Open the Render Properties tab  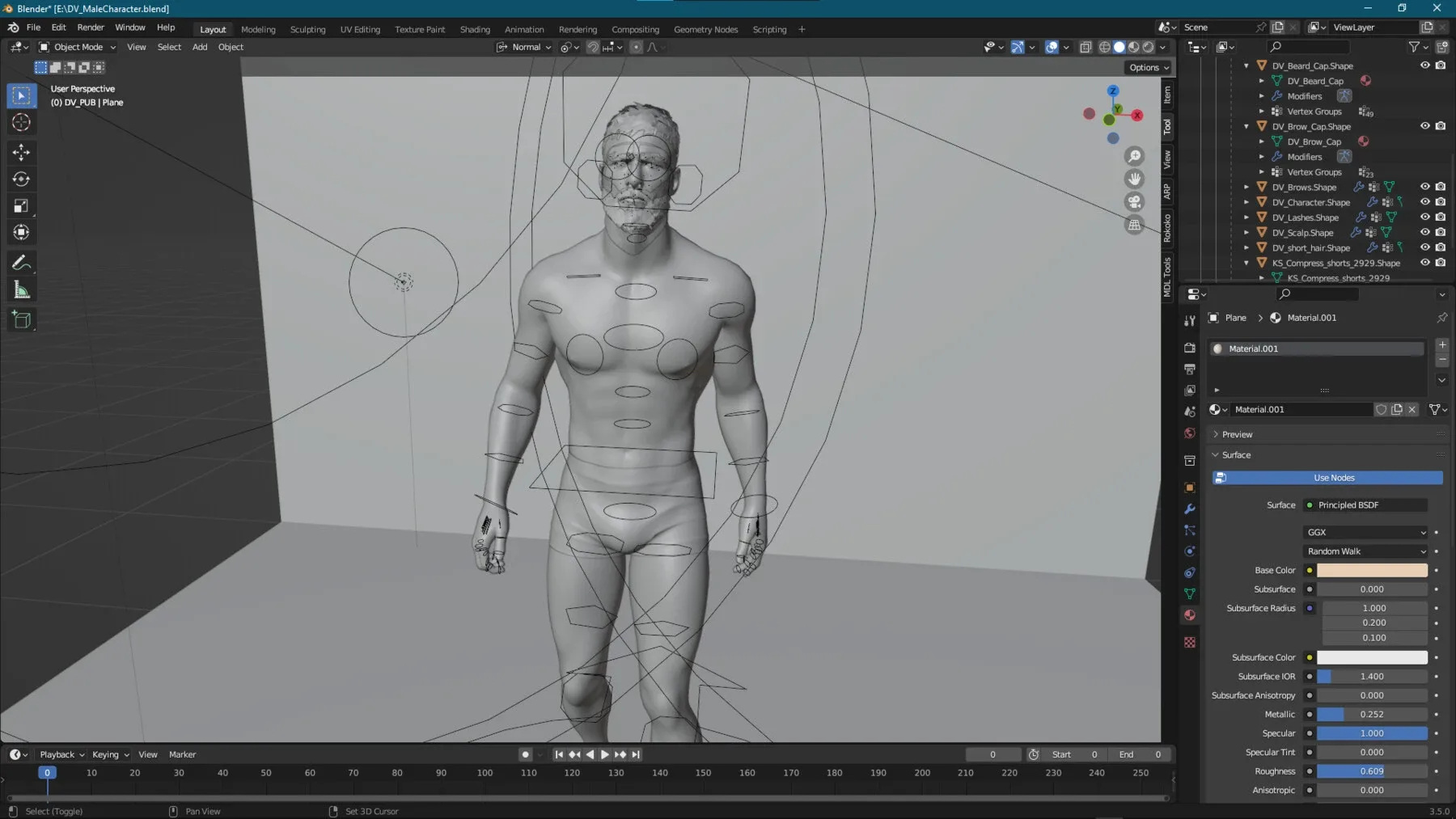tap(1189, 348)
